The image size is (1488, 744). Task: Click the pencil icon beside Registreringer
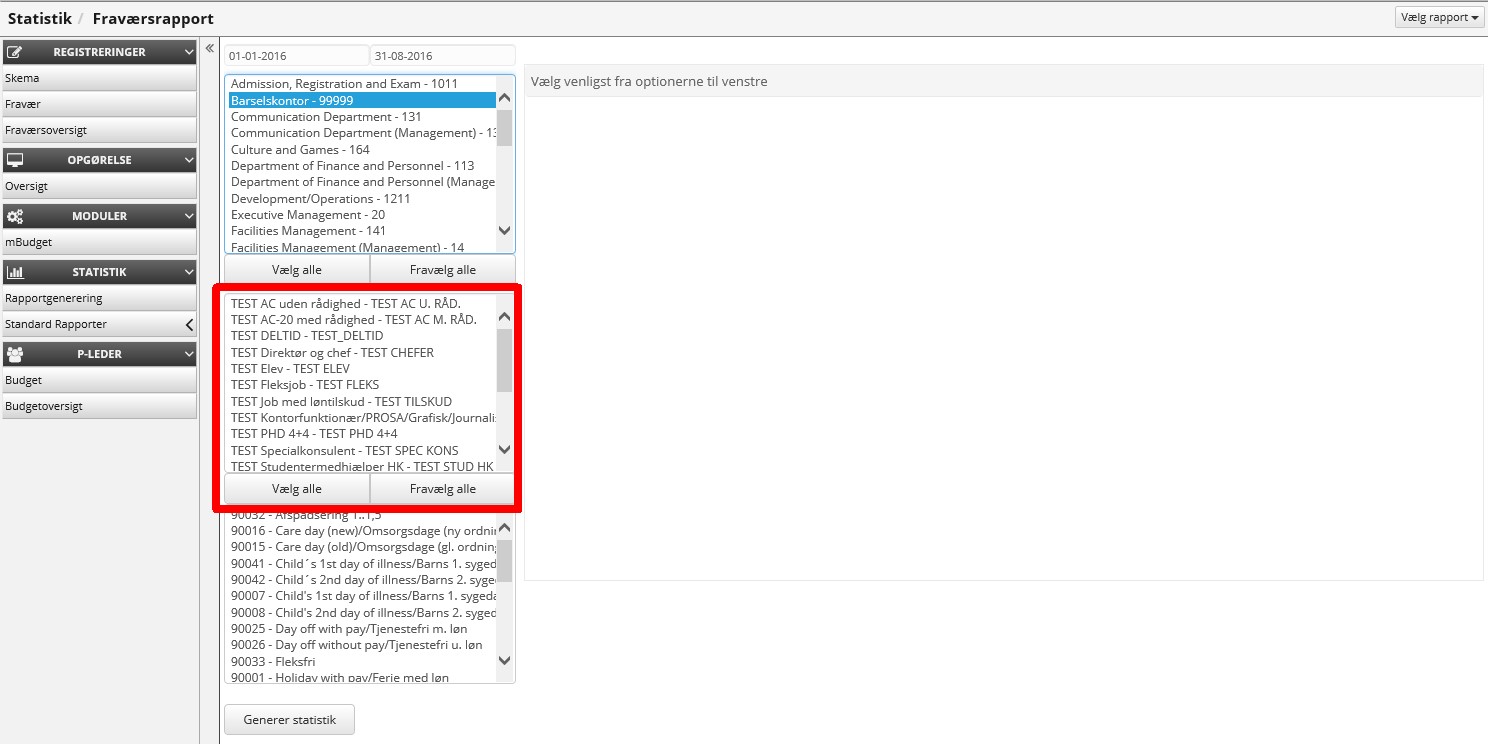(x=14, y=52)
